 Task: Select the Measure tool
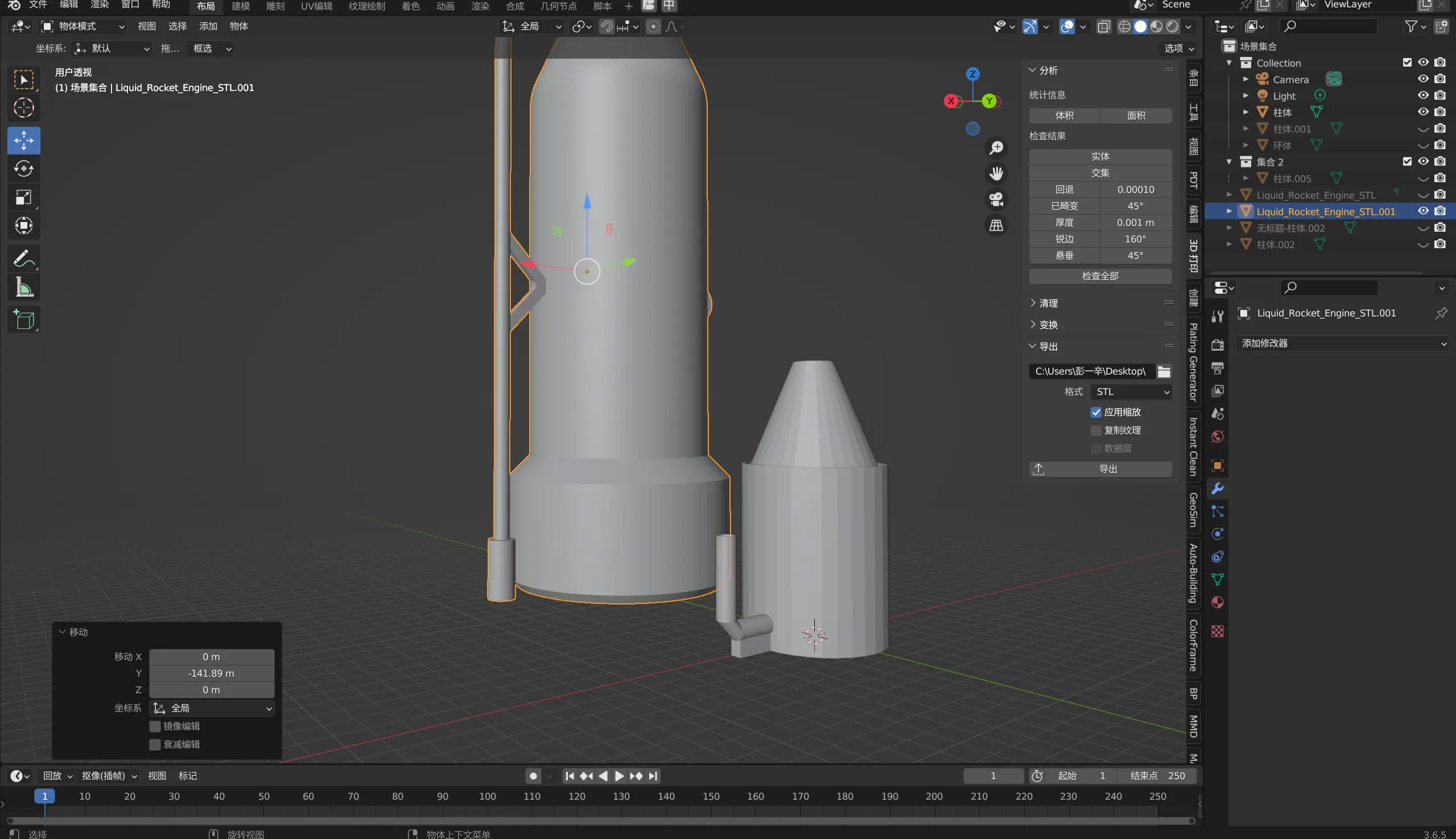pos(24,286)
